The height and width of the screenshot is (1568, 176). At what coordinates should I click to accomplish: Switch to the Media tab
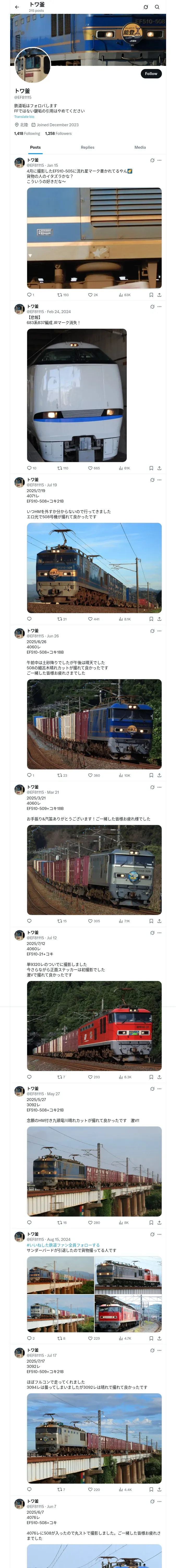tap(140, 147)
